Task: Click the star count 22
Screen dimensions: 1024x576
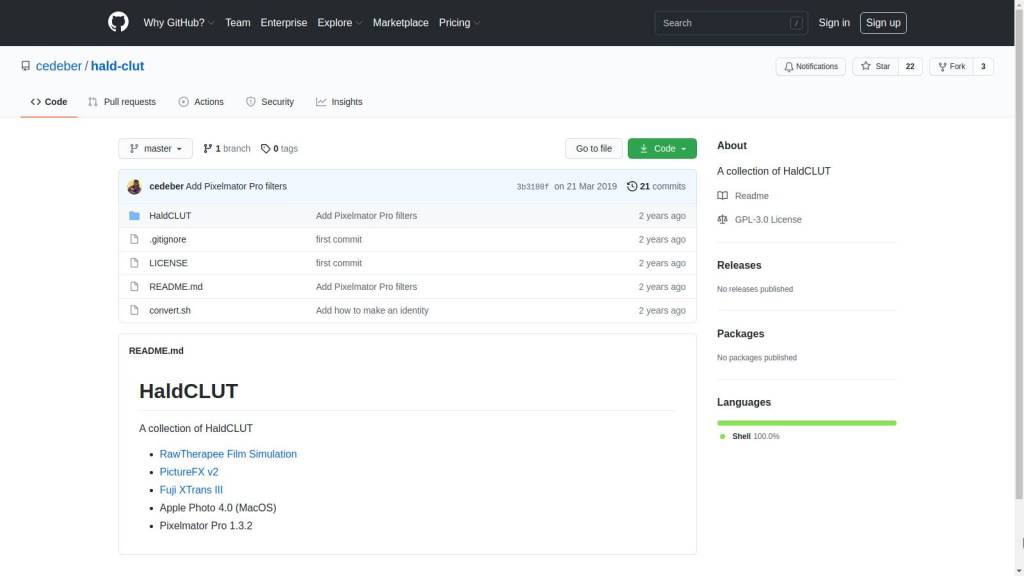Action: (x=910, y=67)
